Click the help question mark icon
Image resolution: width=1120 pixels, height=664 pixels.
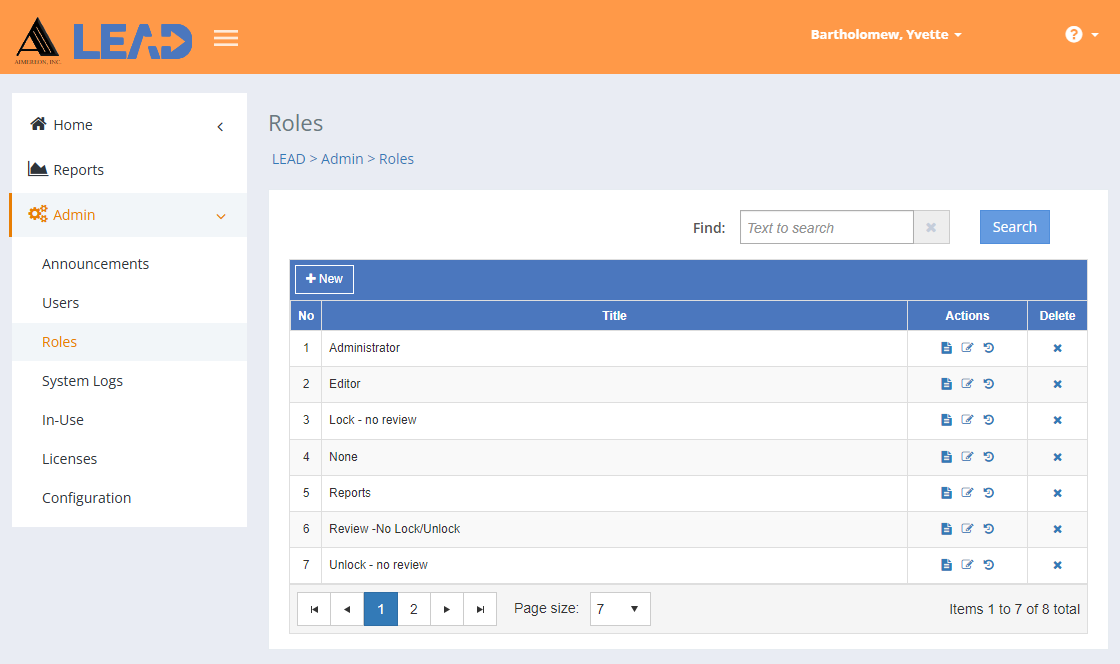click(x=1074, y=34)
